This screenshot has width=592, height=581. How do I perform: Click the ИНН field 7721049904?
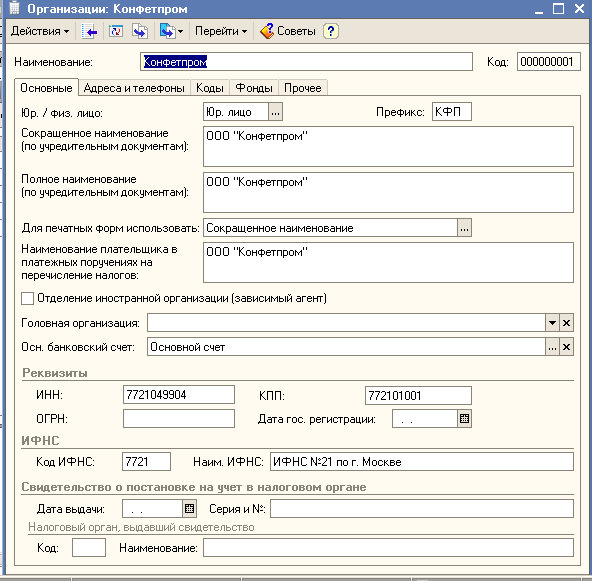(179, 395)
